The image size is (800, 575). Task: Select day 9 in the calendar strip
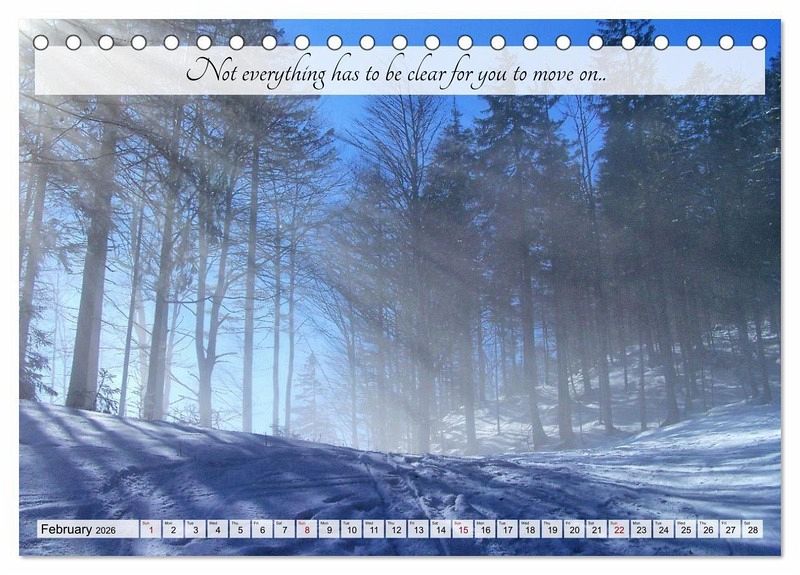point(329,529)
